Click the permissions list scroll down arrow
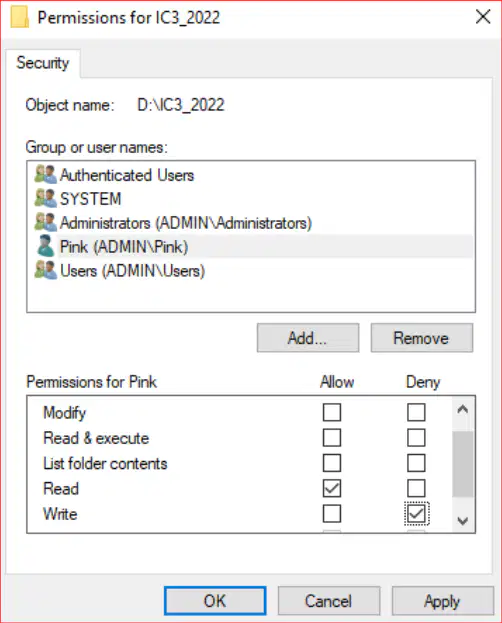Screen dimensions: 502x623 pyautogui.click(x=463, y=520)
